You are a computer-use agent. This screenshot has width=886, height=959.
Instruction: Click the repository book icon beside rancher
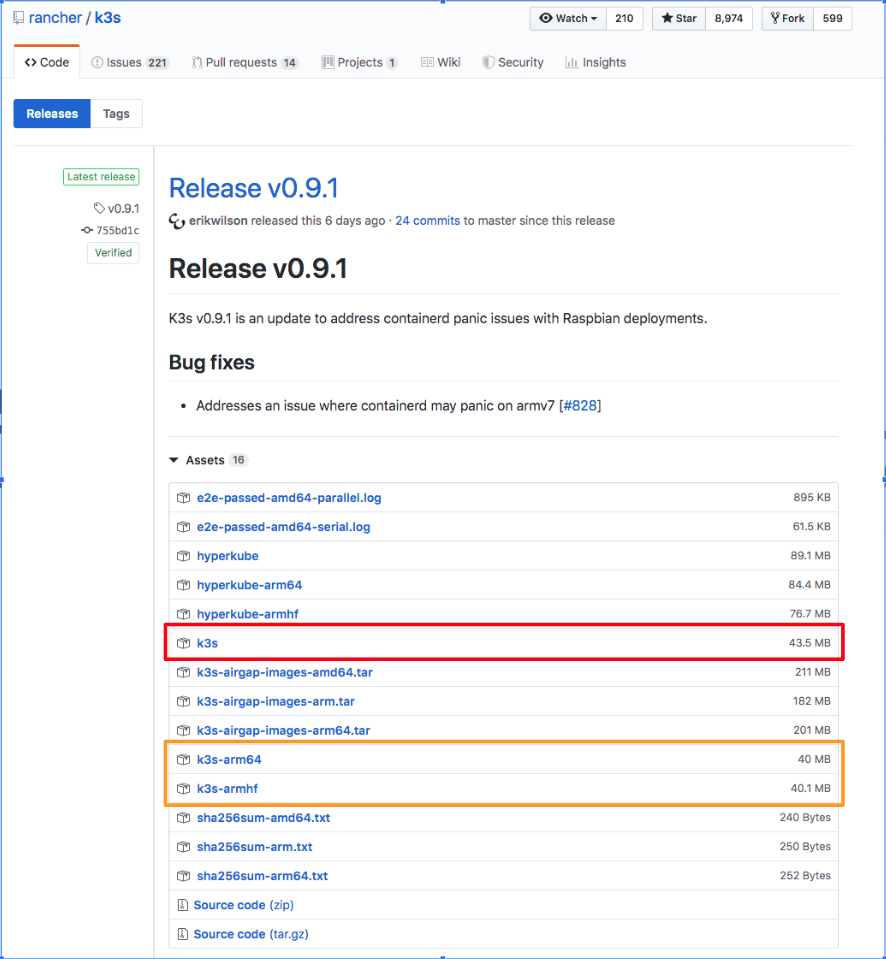19,18
